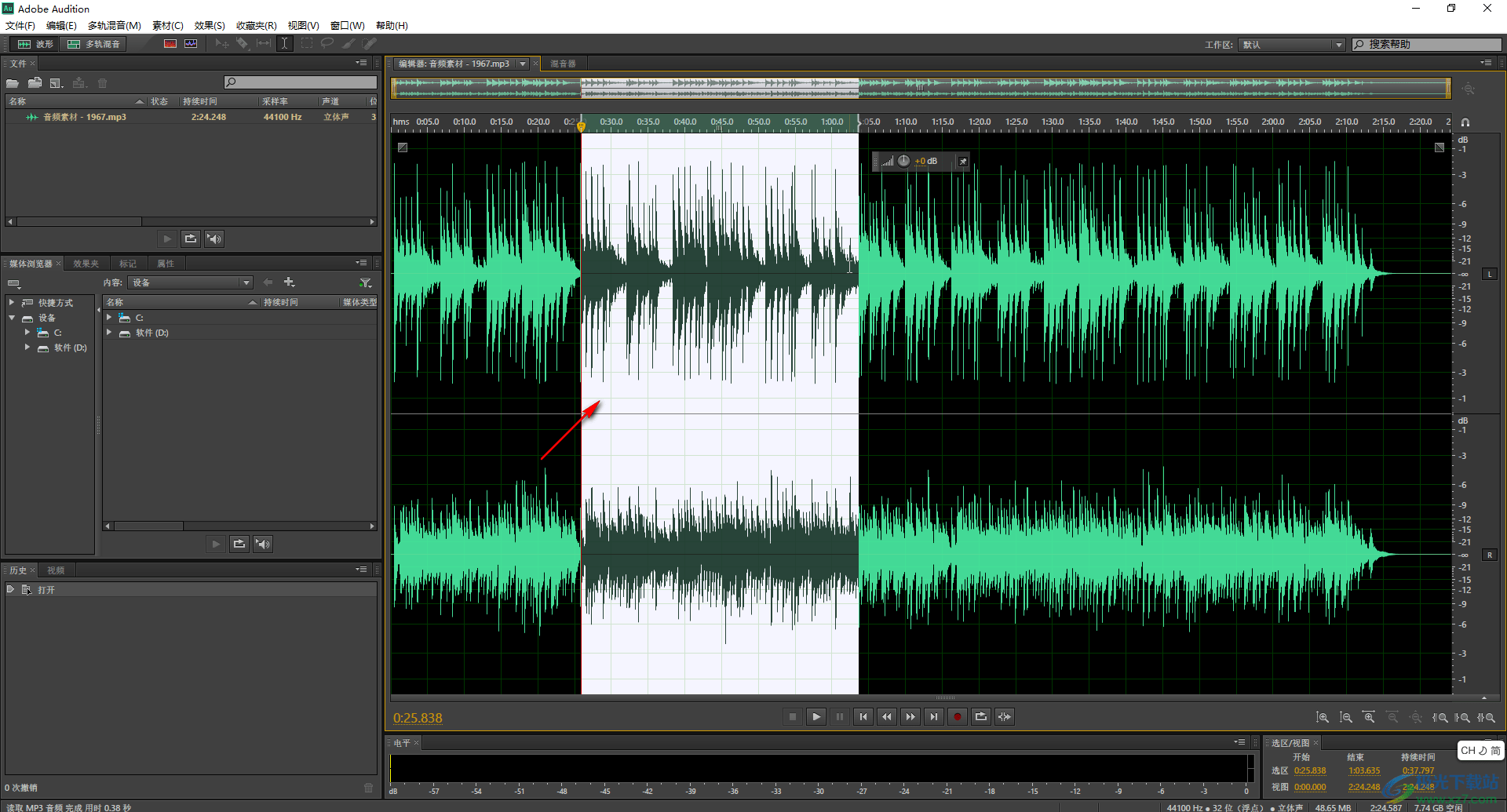Expand 快捷方式 tree node
The image size is (1507, 812).
[12, 302]
